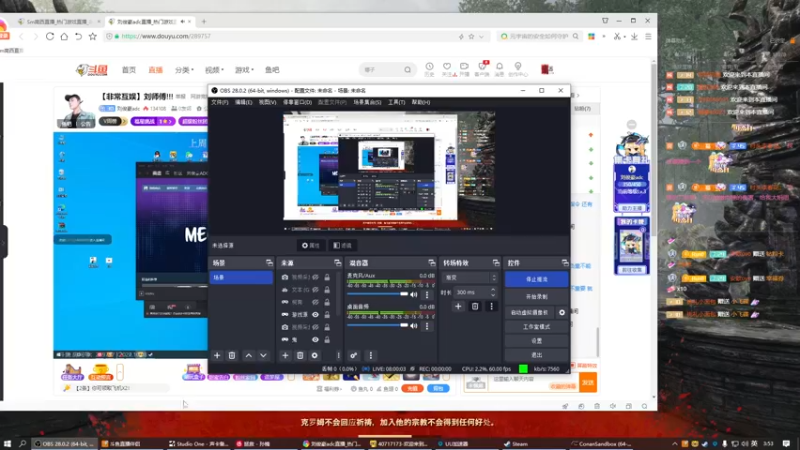800x450 pixels.
Task: Open OBS Edit menu
Action: click(x=243, y=103)
